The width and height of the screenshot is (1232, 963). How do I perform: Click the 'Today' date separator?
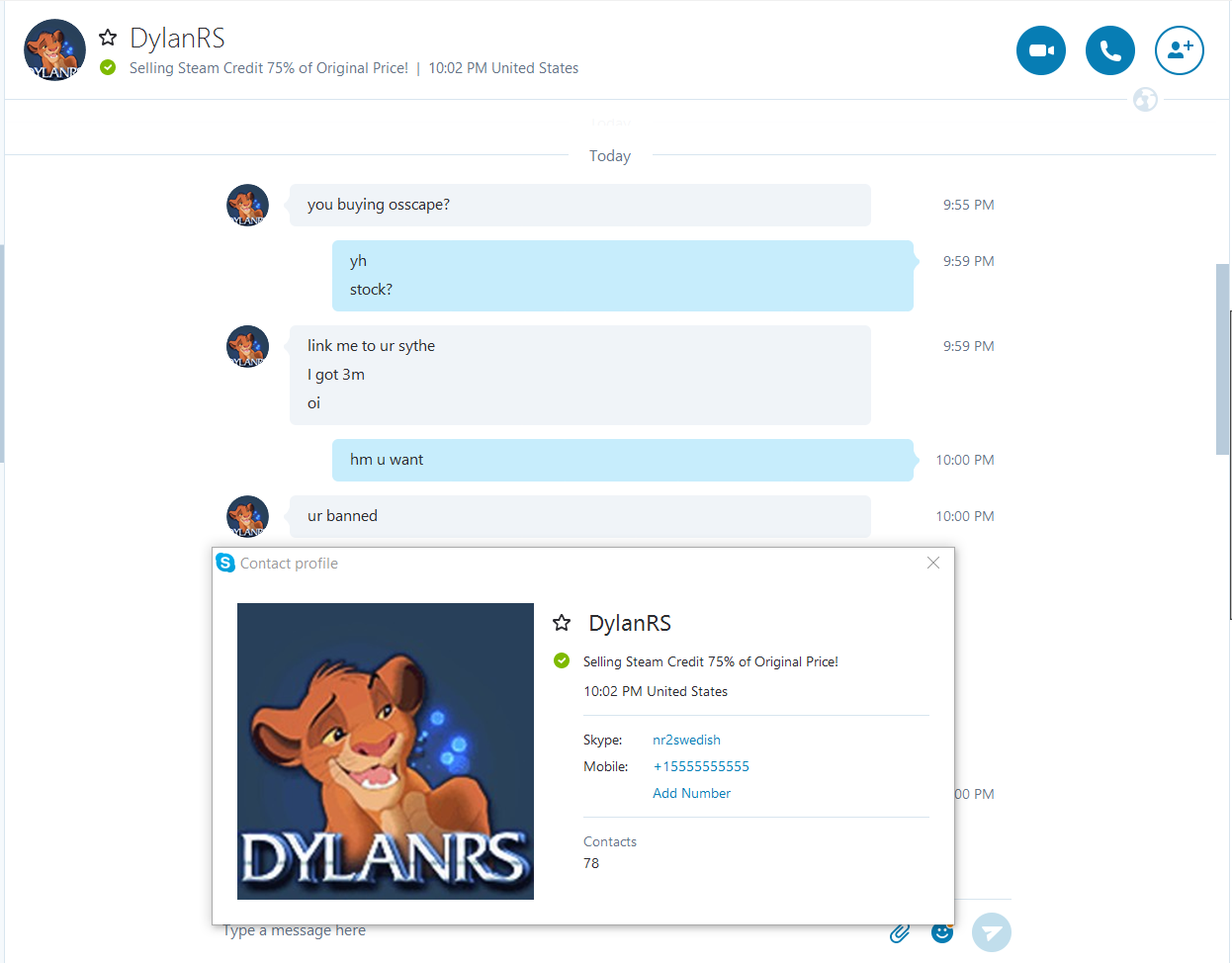(x=610, y=156)
